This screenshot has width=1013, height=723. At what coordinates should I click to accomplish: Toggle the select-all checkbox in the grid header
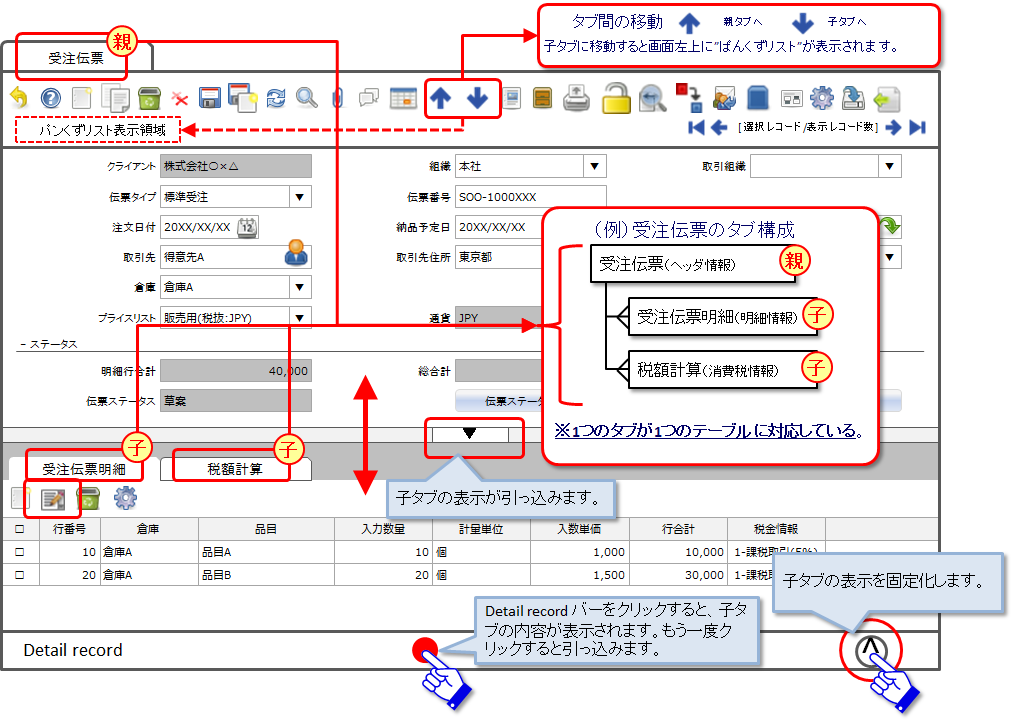(19, 529)
